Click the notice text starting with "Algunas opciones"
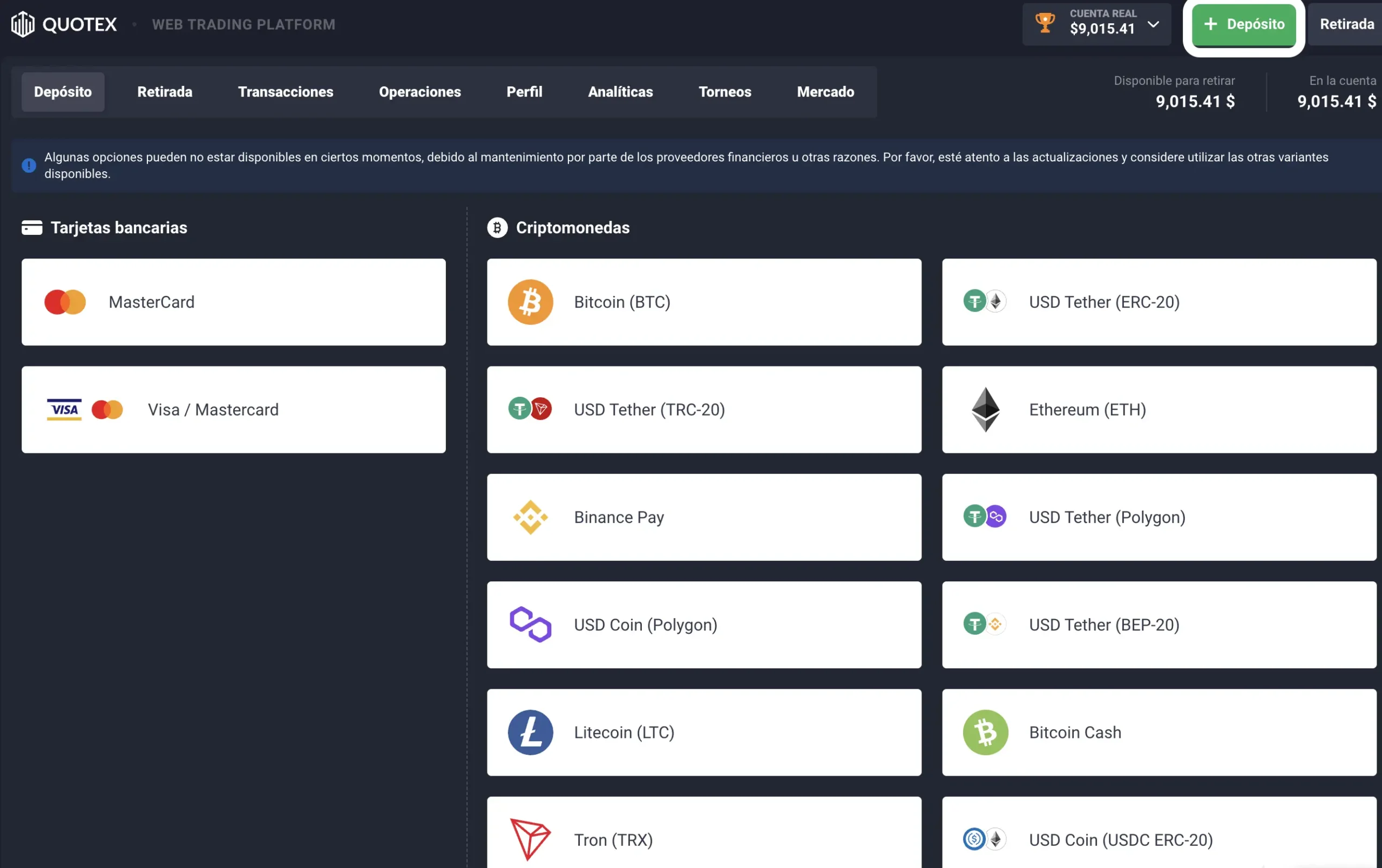 686,165
